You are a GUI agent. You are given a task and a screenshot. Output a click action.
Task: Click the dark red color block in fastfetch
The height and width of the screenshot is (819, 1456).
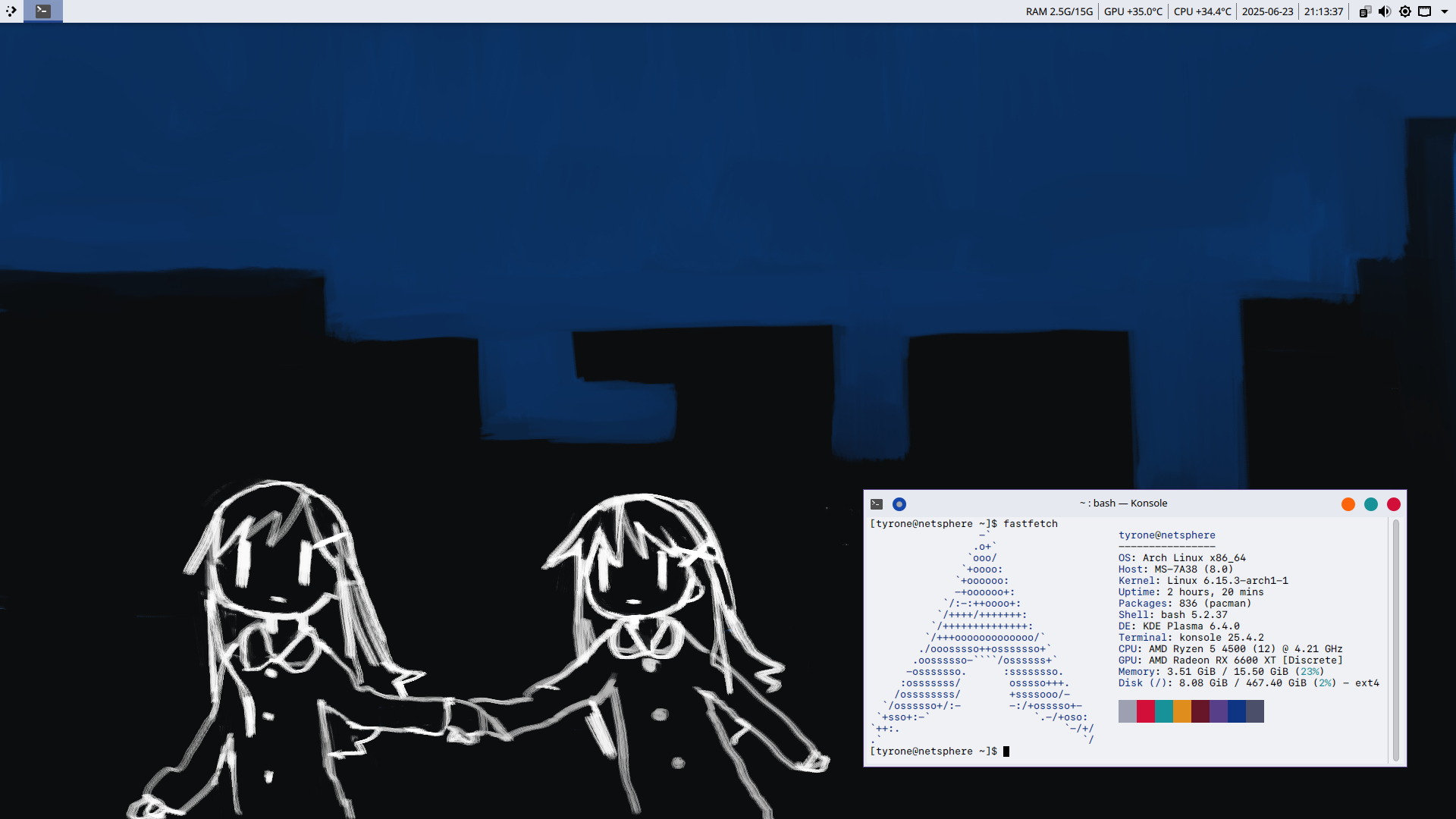(x=1200, y=711)
